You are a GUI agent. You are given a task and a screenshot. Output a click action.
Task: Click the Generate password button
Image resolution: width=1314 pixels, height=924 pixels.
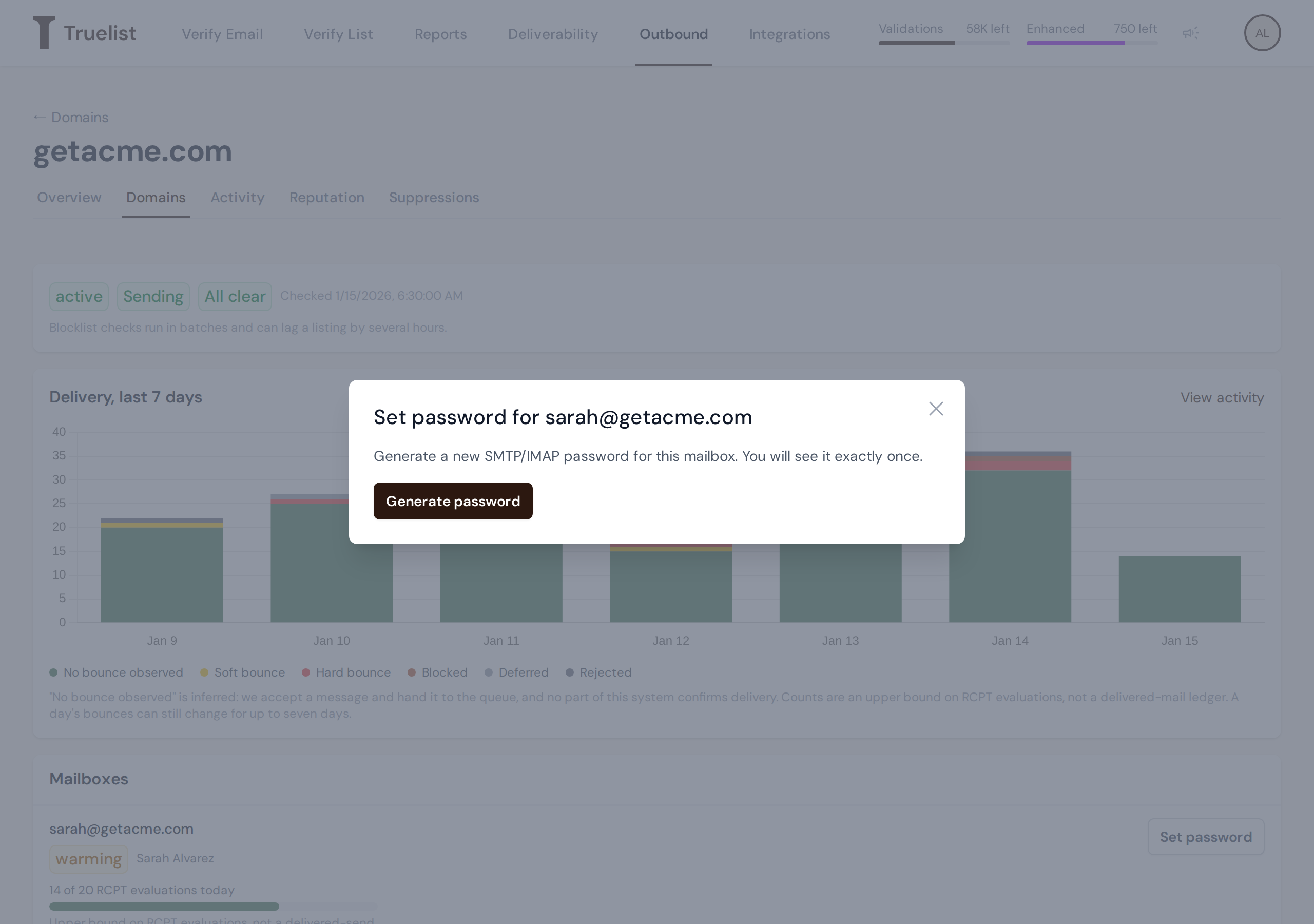[x=453, y=501]
